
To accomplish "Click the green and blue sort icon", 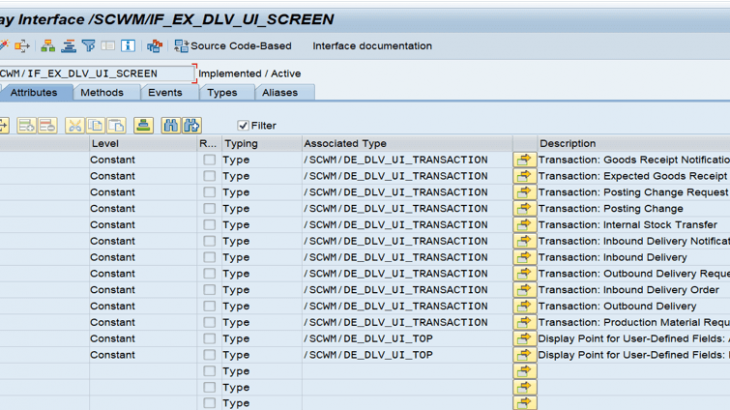I will click(143, 126).
